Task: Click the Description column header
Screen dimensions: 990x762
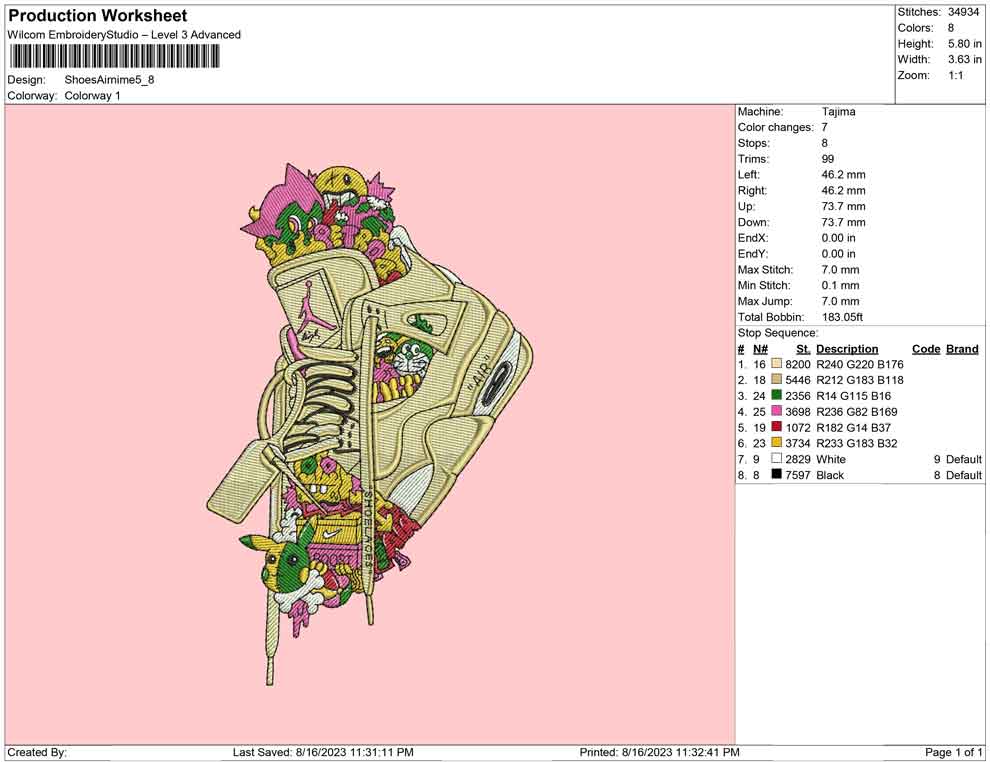Action: [x=847, y=349]
